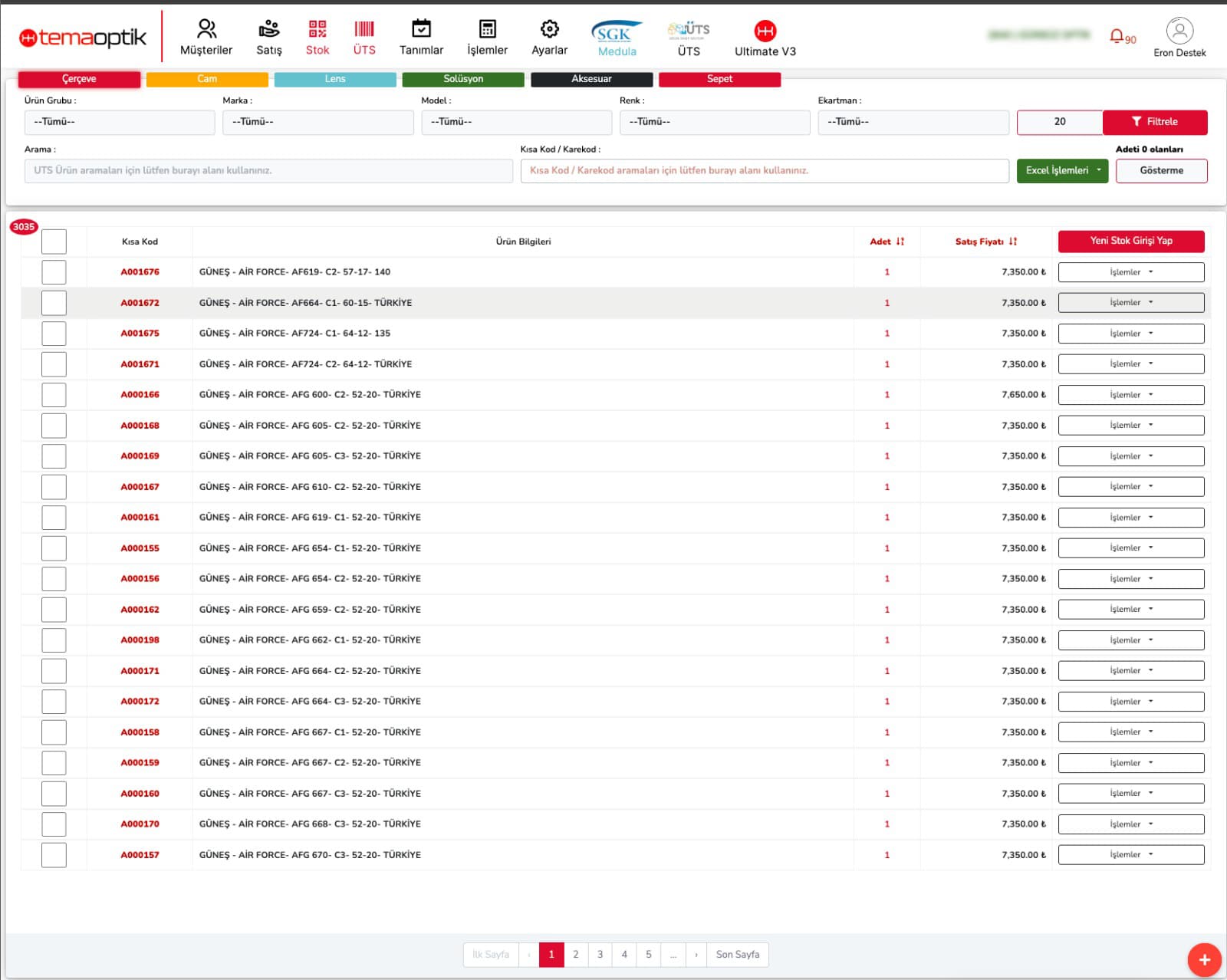Tick the checkbox for row A000157
Image resolution: width=1227 pixels, height=980 pixels.
54,855
